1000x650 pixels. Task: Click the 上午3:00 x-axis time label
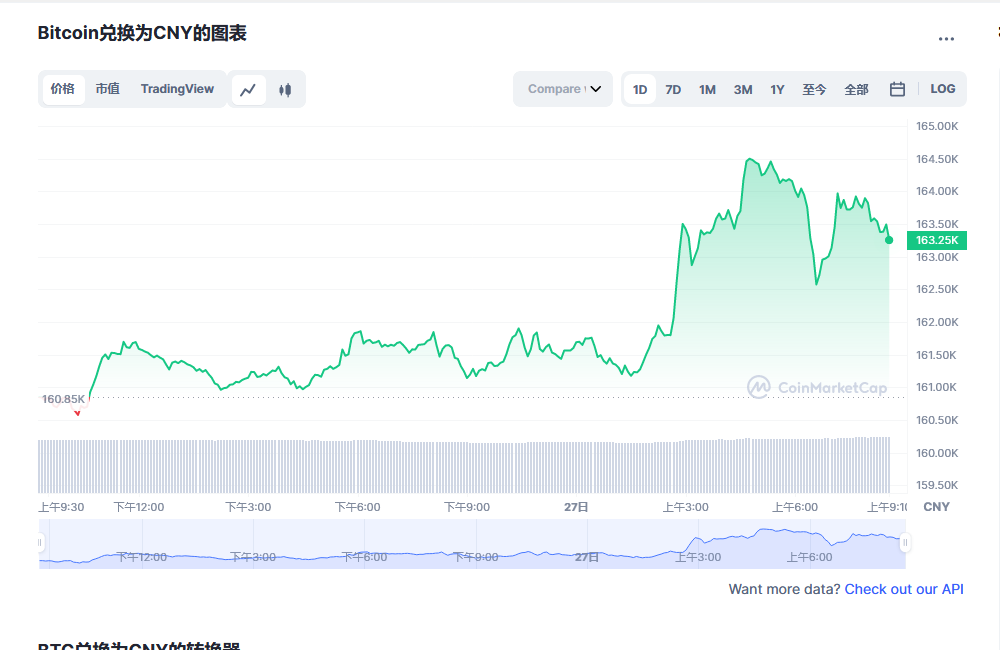point(686,507)
